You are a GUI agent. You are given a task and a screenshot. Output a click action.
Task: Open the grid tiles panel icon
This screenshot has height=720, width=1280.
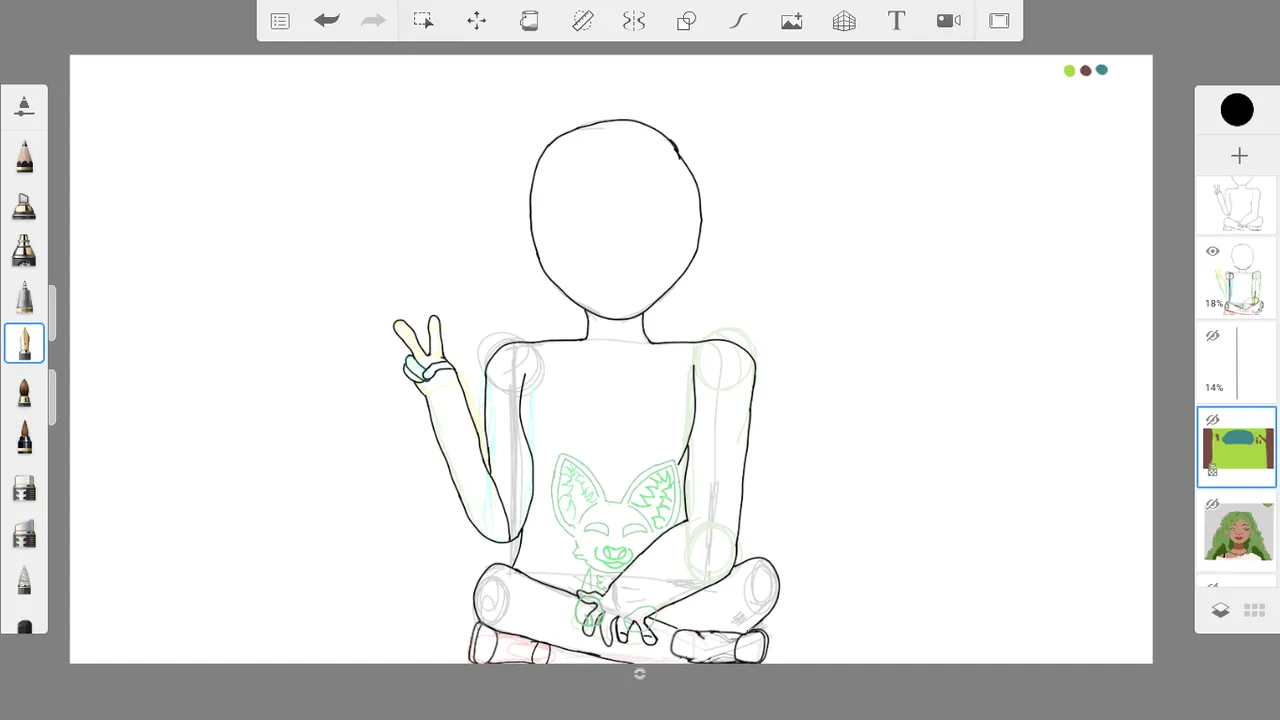click(x=1254, y=610)
